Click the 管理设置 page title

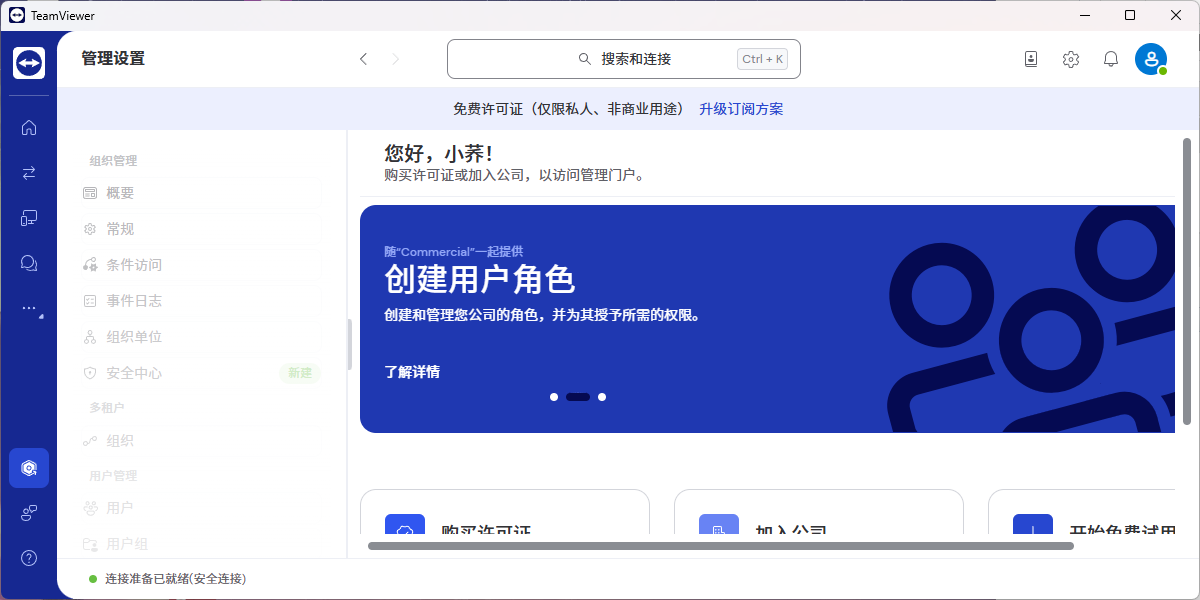tap(113, 59)
